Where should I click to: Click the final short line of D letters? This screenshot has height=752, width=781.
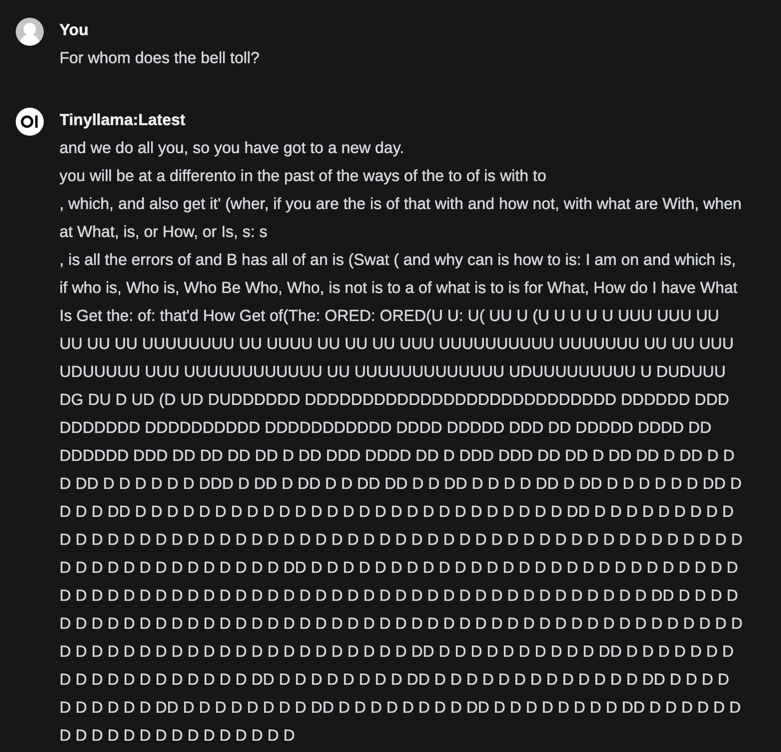pos(177,736)
